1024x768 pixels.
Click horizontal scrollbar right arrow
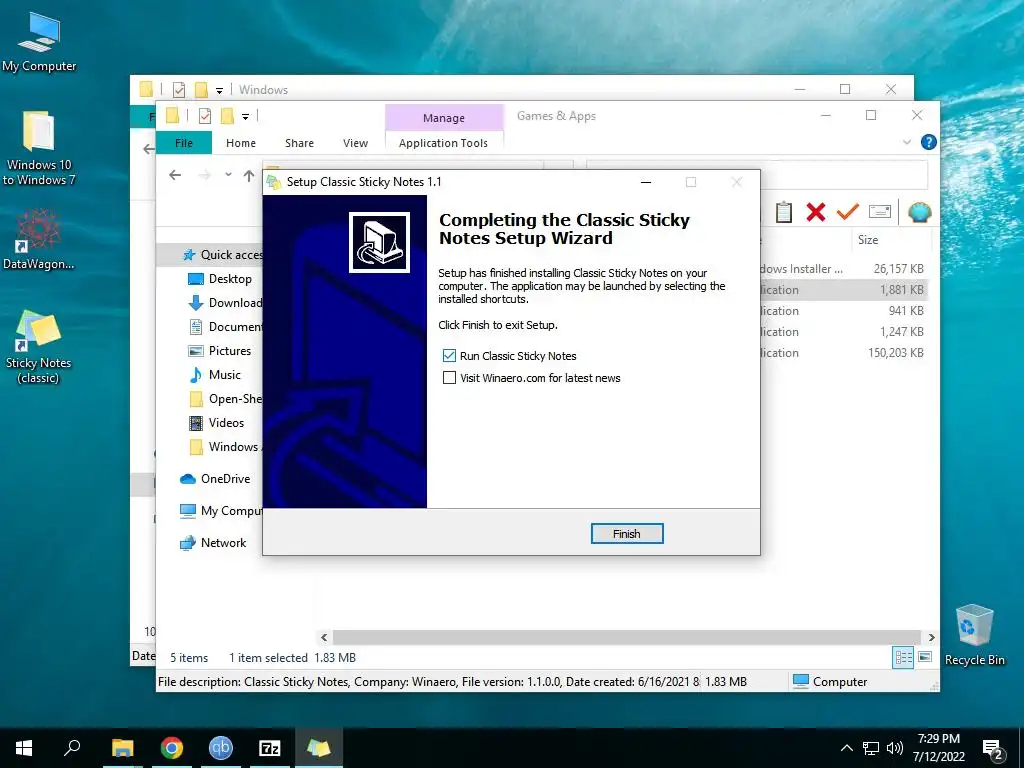[x=931, y=637]
